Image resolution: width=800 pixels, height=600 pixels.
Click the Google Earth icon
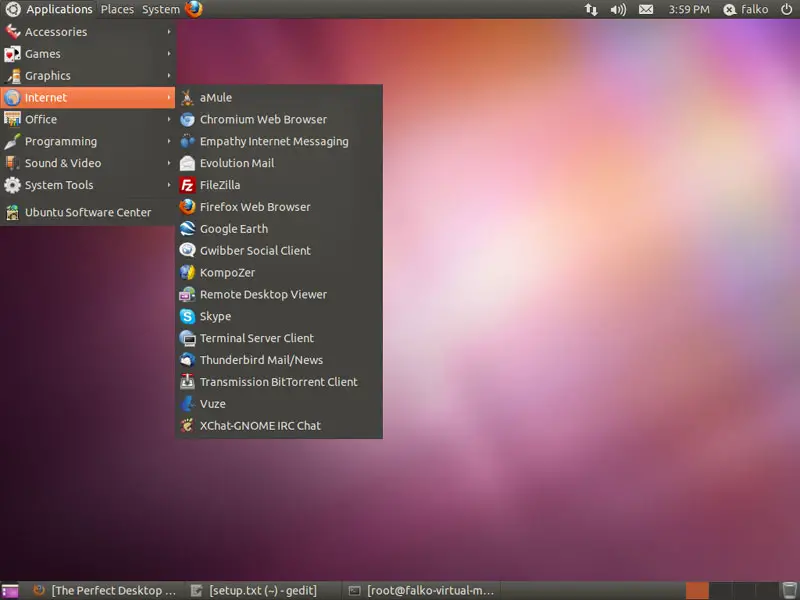tap(187, 229)
